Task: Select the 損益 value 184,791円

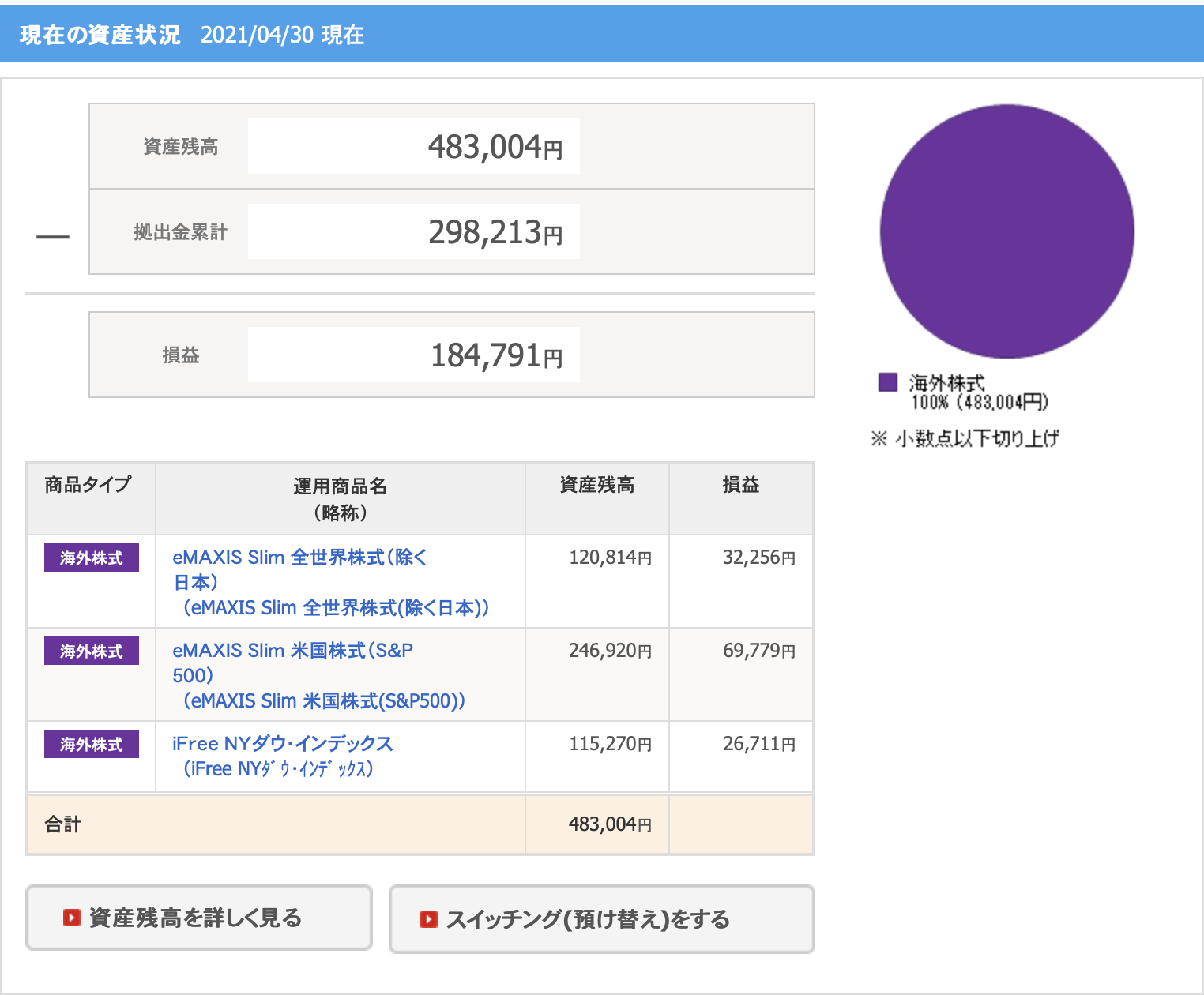Action: tap(497, 355)
